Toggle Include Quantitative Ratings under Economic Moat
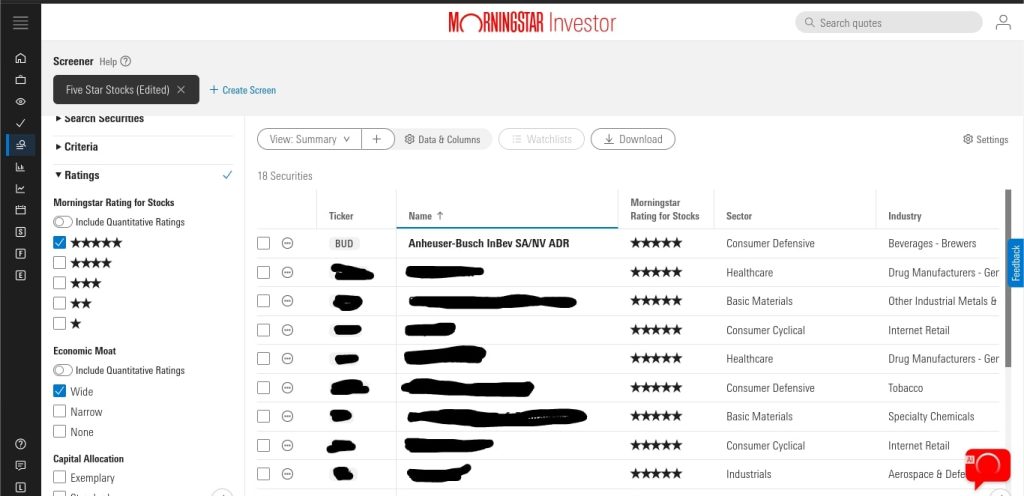The height and width of the screenshot is (496, 1024). (x=63, y=370)
